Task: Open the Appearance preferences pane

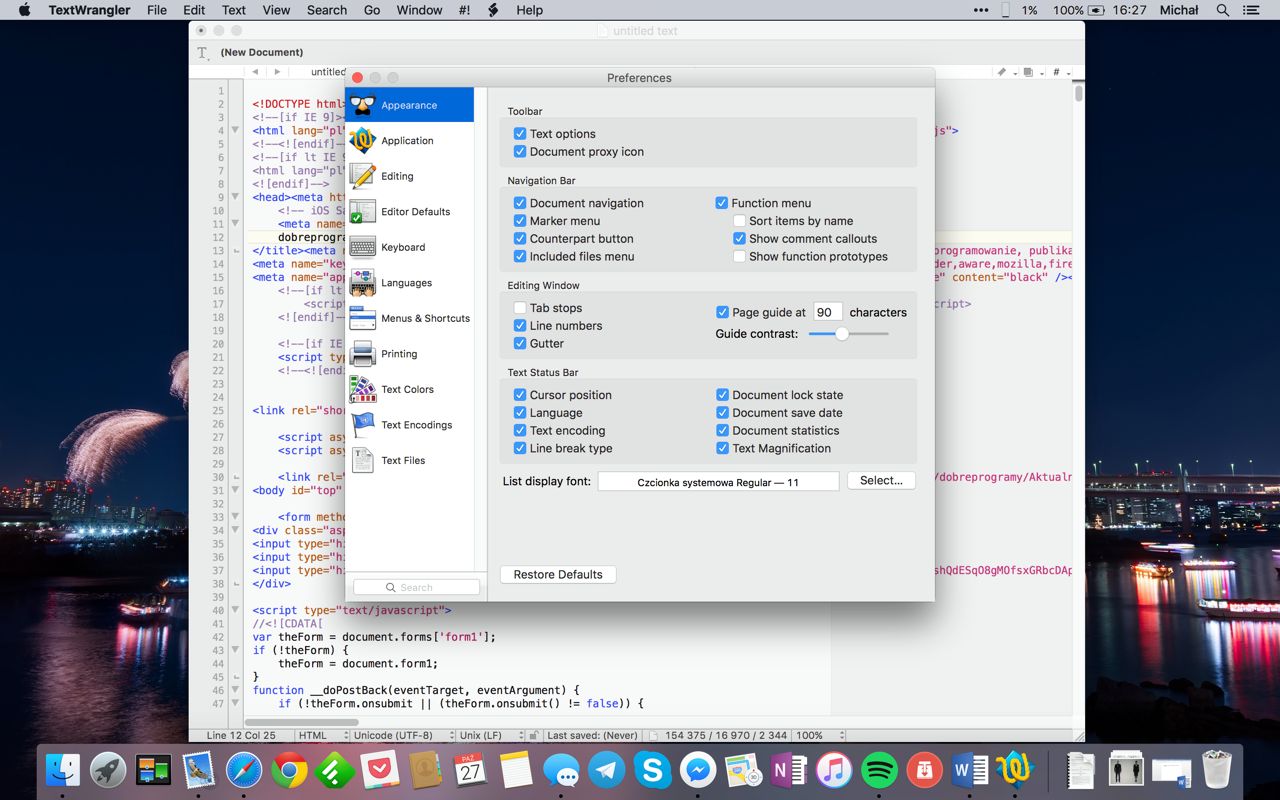Action: tap(409, 105)
